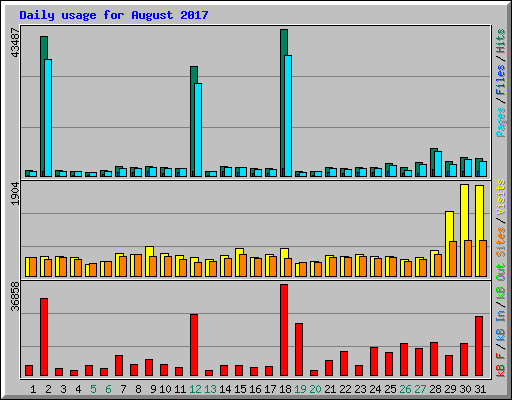Click the cyan files bar for day 2

(x=48, y=118)
